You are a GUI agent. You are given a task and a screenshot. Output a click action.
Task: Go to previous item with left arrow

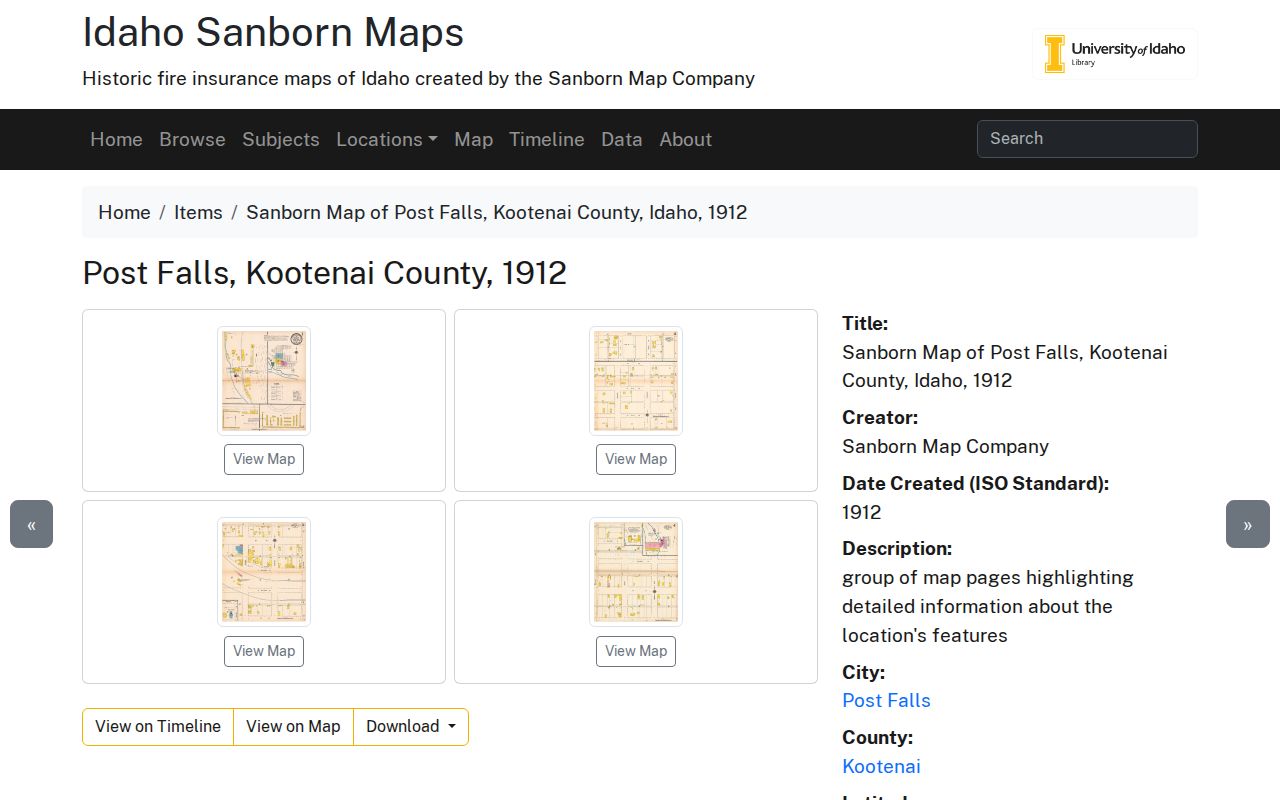coord(31,524)
